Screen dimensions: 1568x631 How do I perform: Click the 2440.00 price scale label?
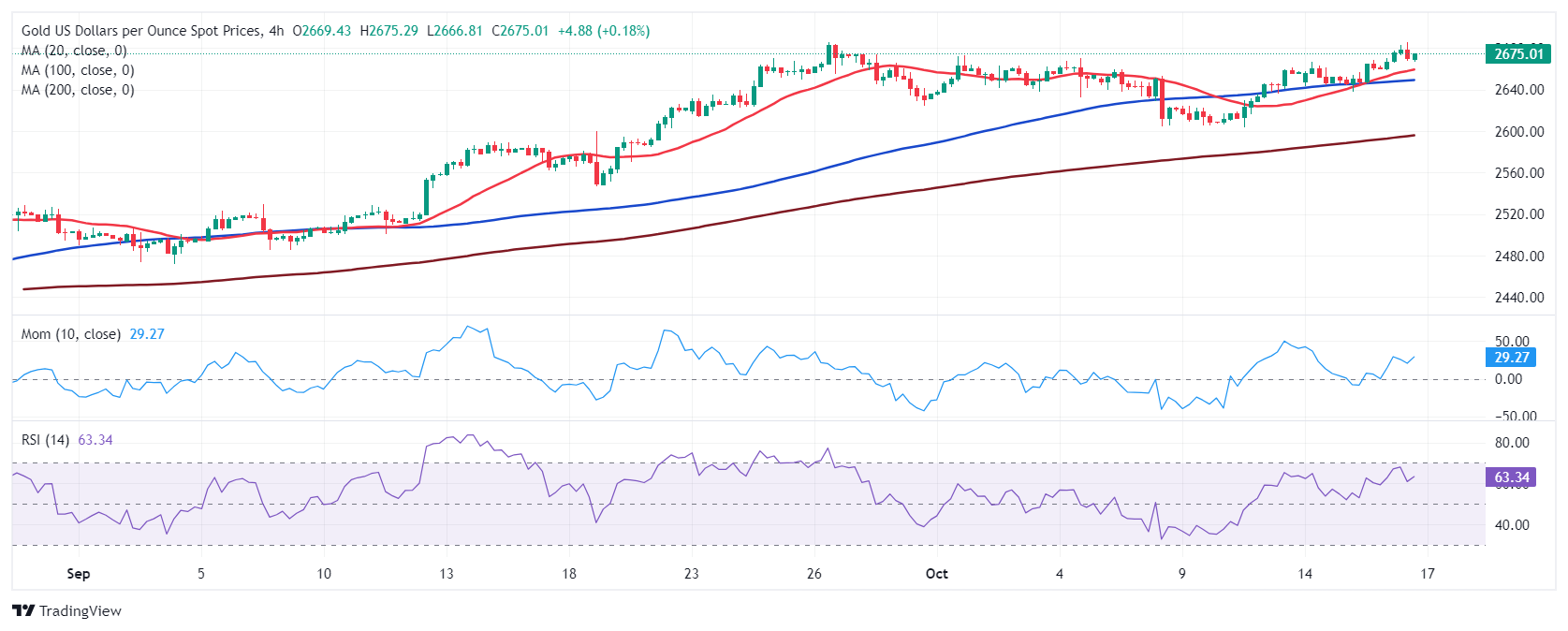(1519, 297)
